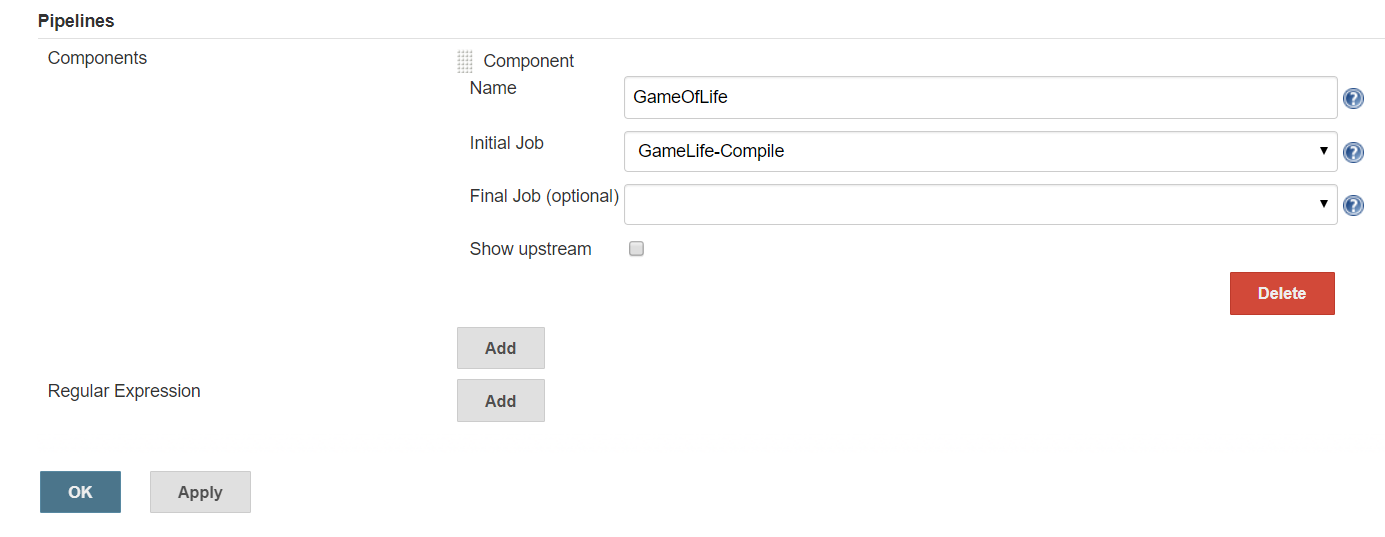The width and height of the screenshot is (1385, 537).
Task: Click the Final Job (optional) label
Action: coord(544,196)
